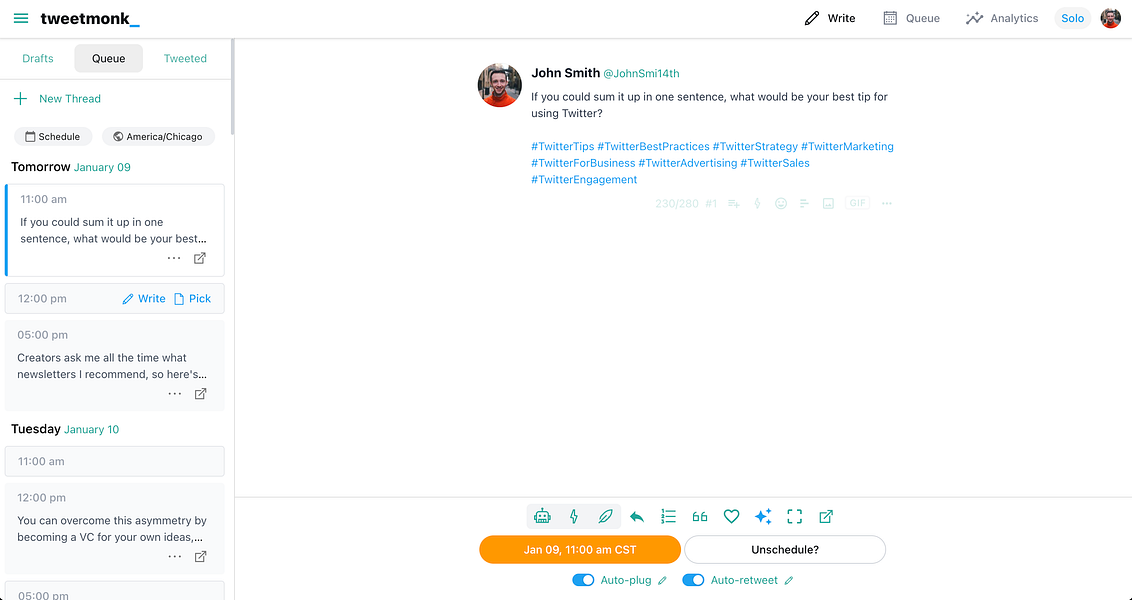This screenshot has width=1132, height=600.
Task: Select the lightning bolt tool in the bottom toolbar
Action: pos(573,516)
